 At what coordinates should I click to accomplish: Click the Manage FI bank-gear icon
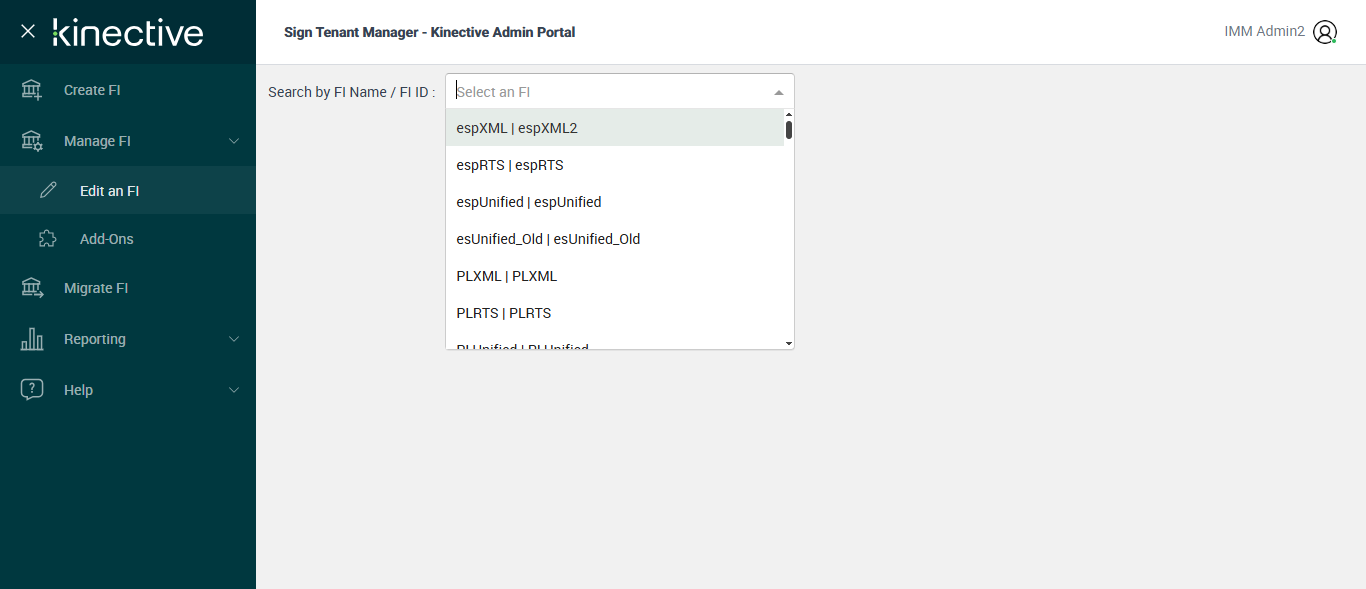[32, 141]
